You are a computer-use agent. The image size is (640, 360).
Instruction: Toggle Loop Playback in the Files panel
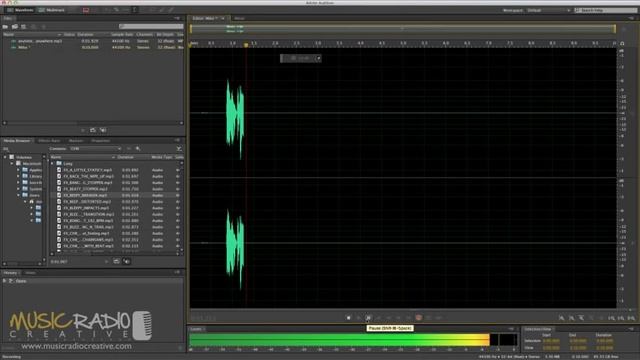(x=93, y=130)
